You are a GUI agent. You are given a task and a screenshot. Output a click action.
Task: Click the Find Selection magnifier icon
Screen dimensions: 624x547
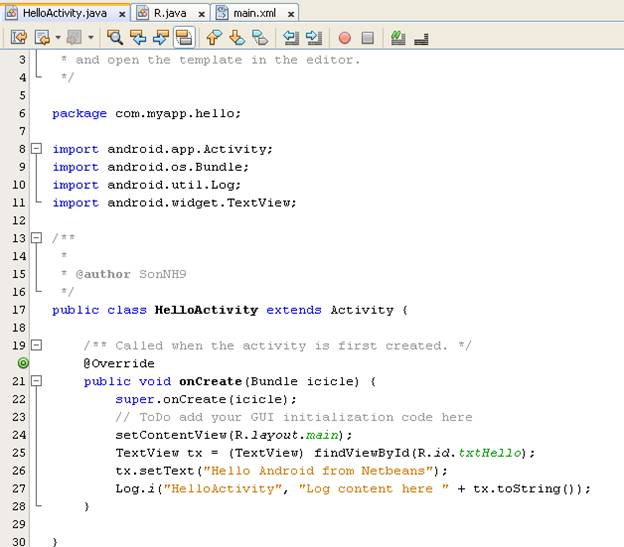click(115, 37)
